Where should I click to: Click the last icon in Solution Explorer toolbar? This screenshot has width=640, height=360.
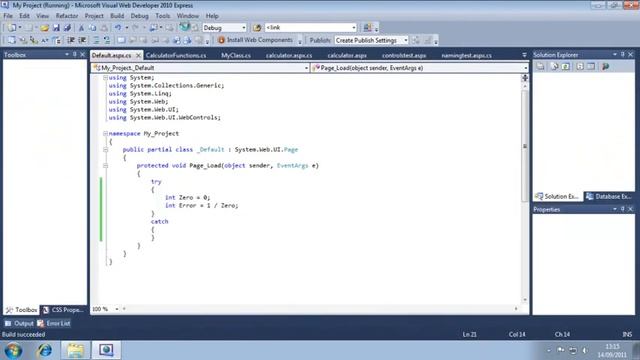(x=606, y=66)
